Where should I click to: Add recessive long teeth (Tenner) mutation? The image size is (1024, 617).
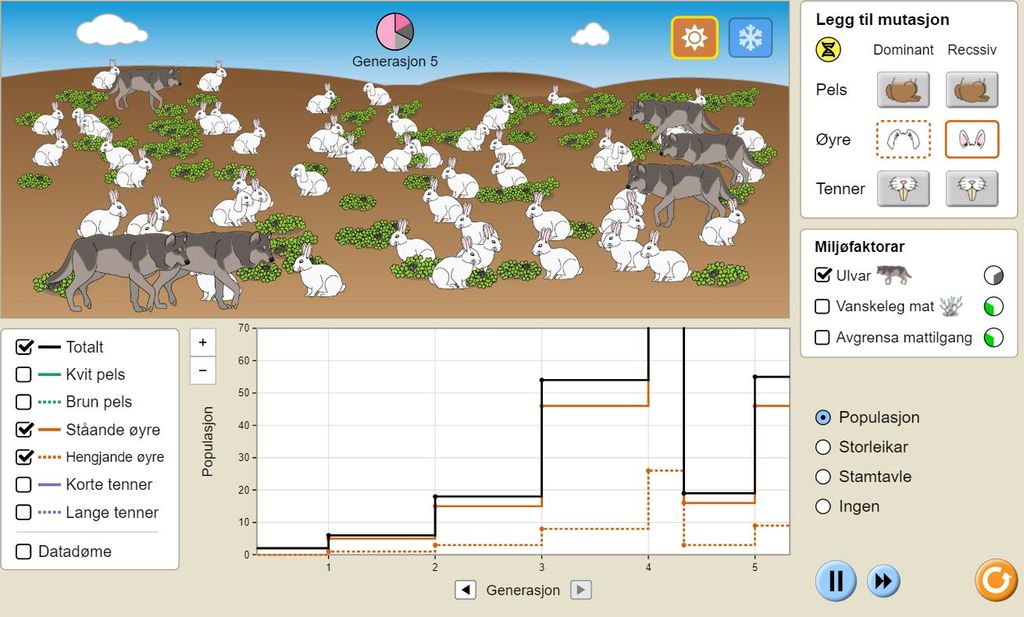point(972,188)
